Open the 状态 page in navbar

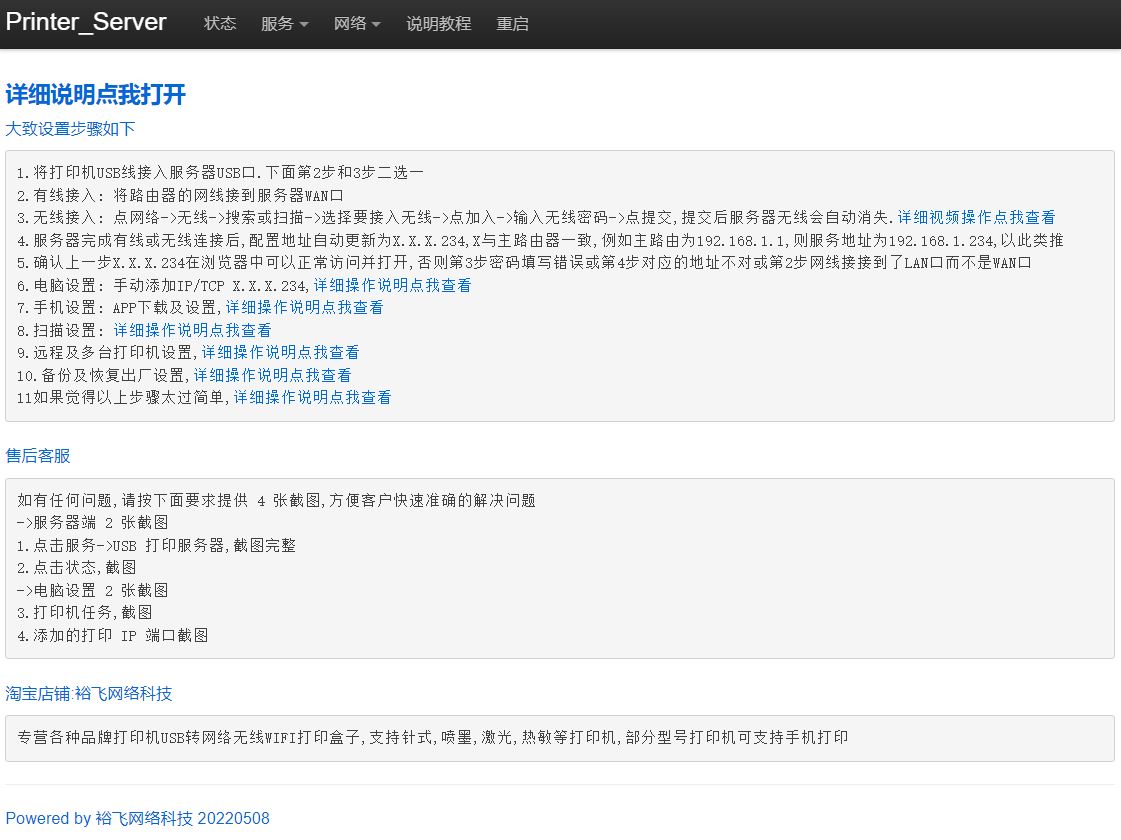[220, 23]
